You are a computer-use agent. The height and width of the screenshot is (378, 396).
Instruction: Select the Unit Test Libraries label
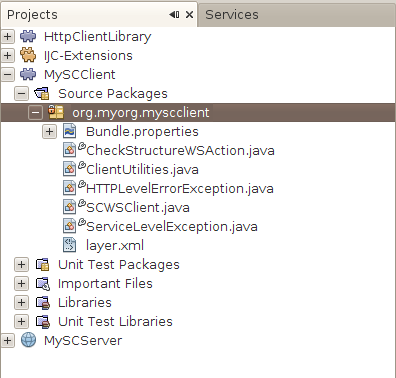[x=115, y=322]
